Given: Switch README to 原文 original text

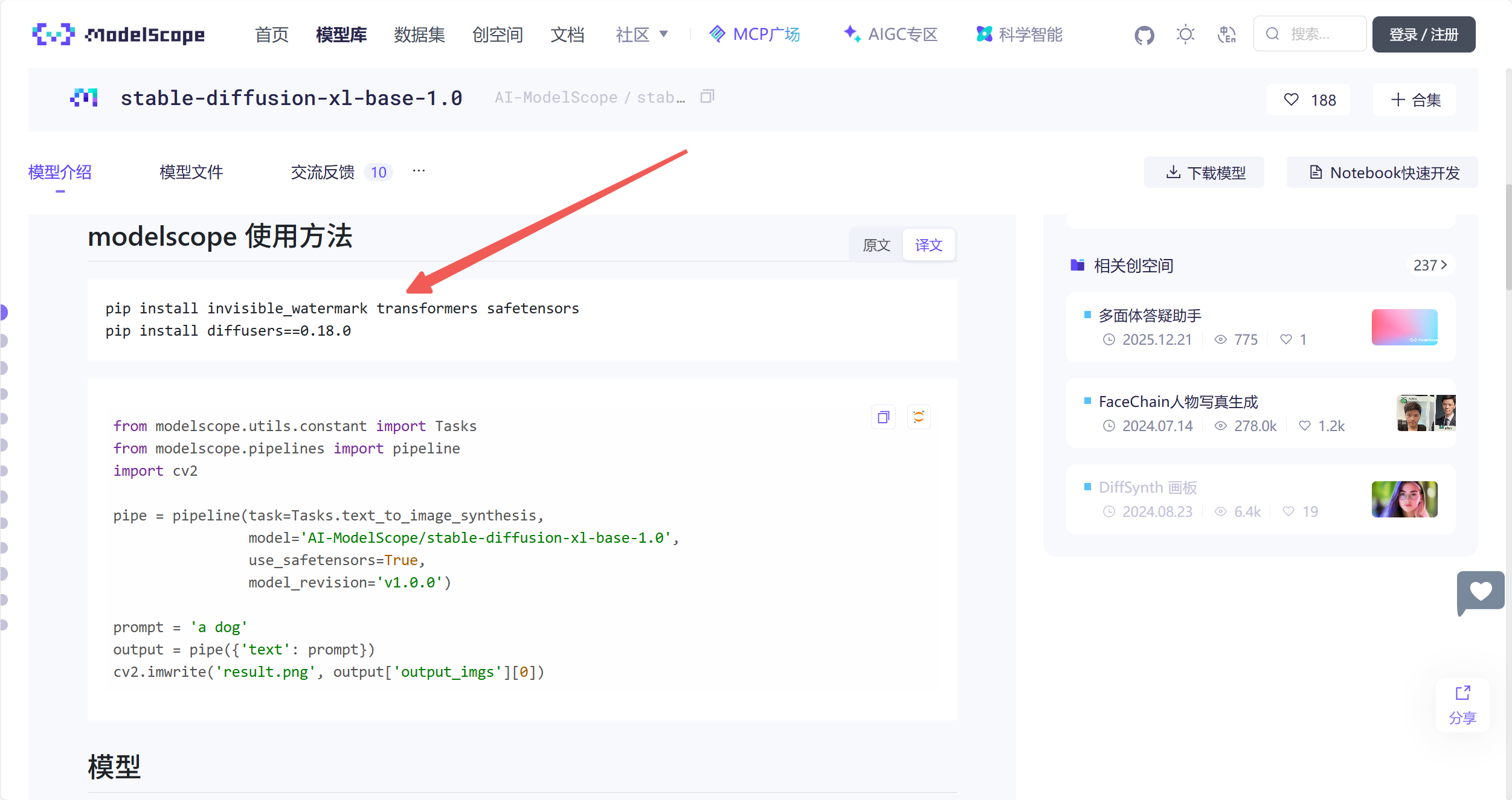Looking at the screenshot, I should [x=876, y=245].
